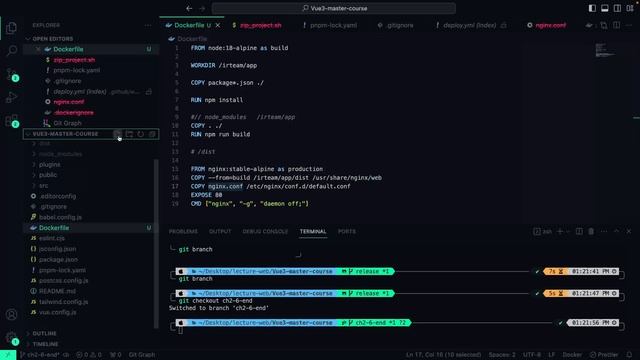Open the Explorer view in activity bar
The height and width of the screenshot is (360, 640).
(11, 27)
